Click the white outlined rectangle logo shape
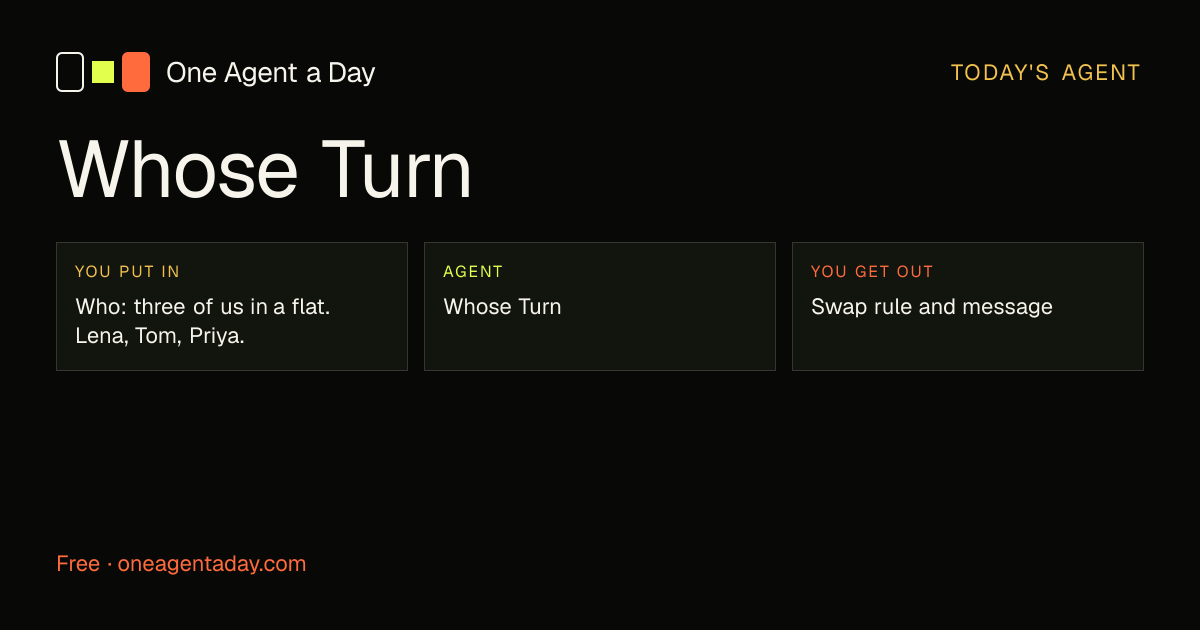The height and width of the screenshot is (630, 1200). tap(70, 72)
